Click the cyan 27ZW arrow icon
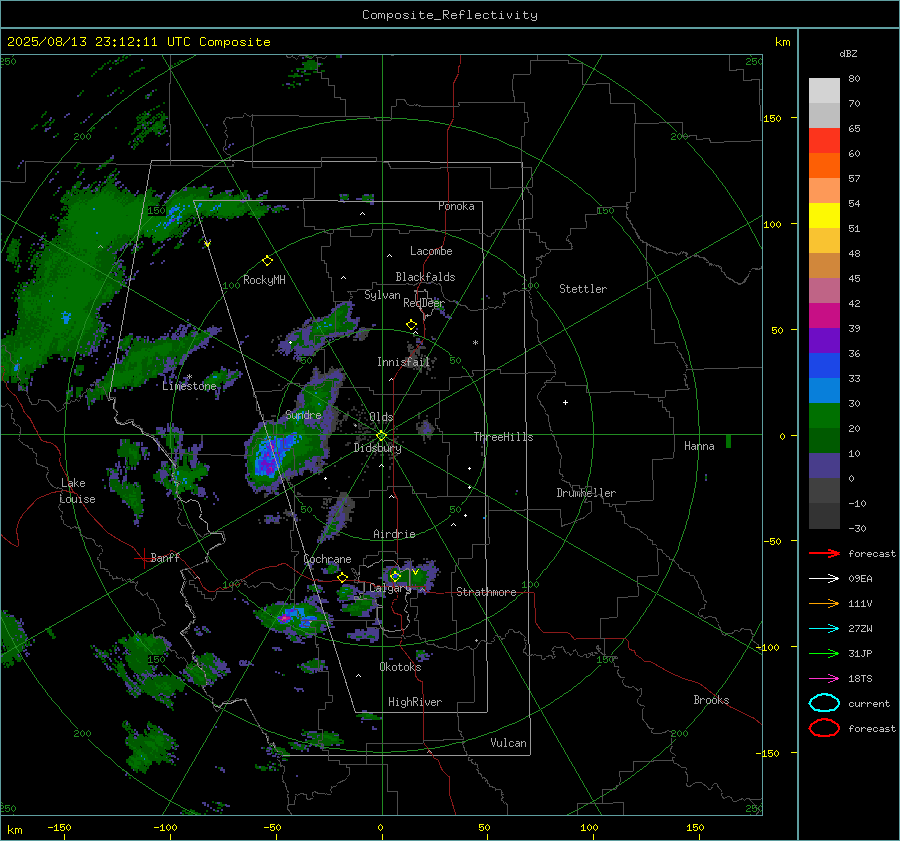 click(824, 629)
